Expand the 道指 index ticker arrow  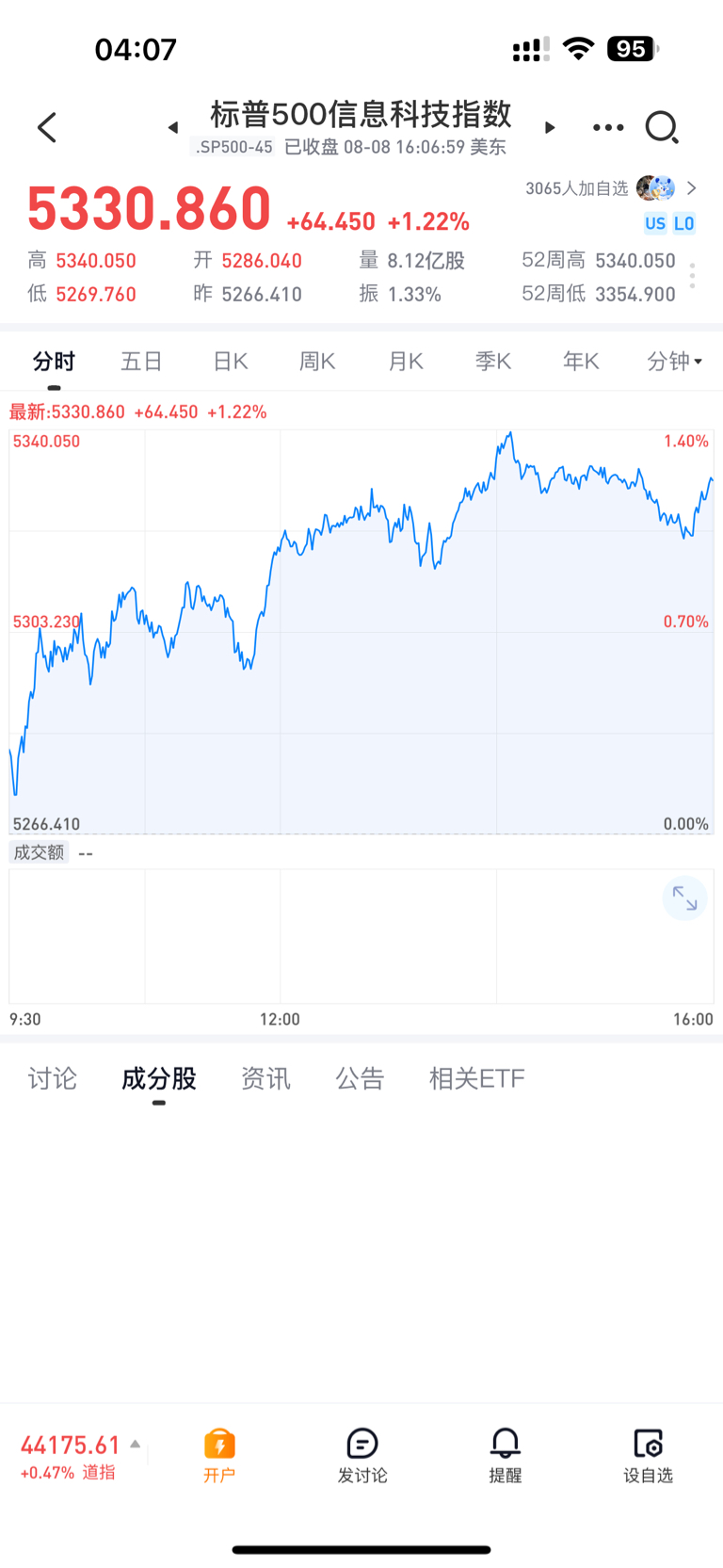[136, 1444]
